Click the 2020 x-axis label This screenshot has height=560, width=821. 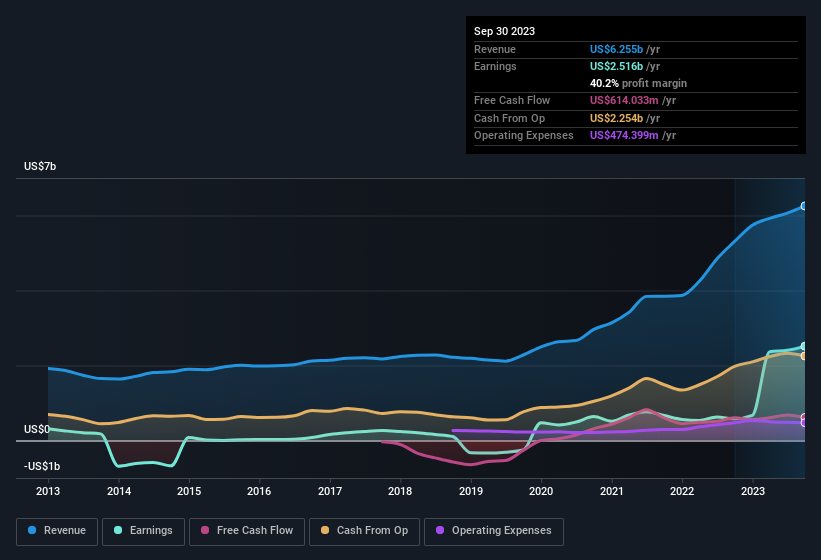tap(541, 491)
